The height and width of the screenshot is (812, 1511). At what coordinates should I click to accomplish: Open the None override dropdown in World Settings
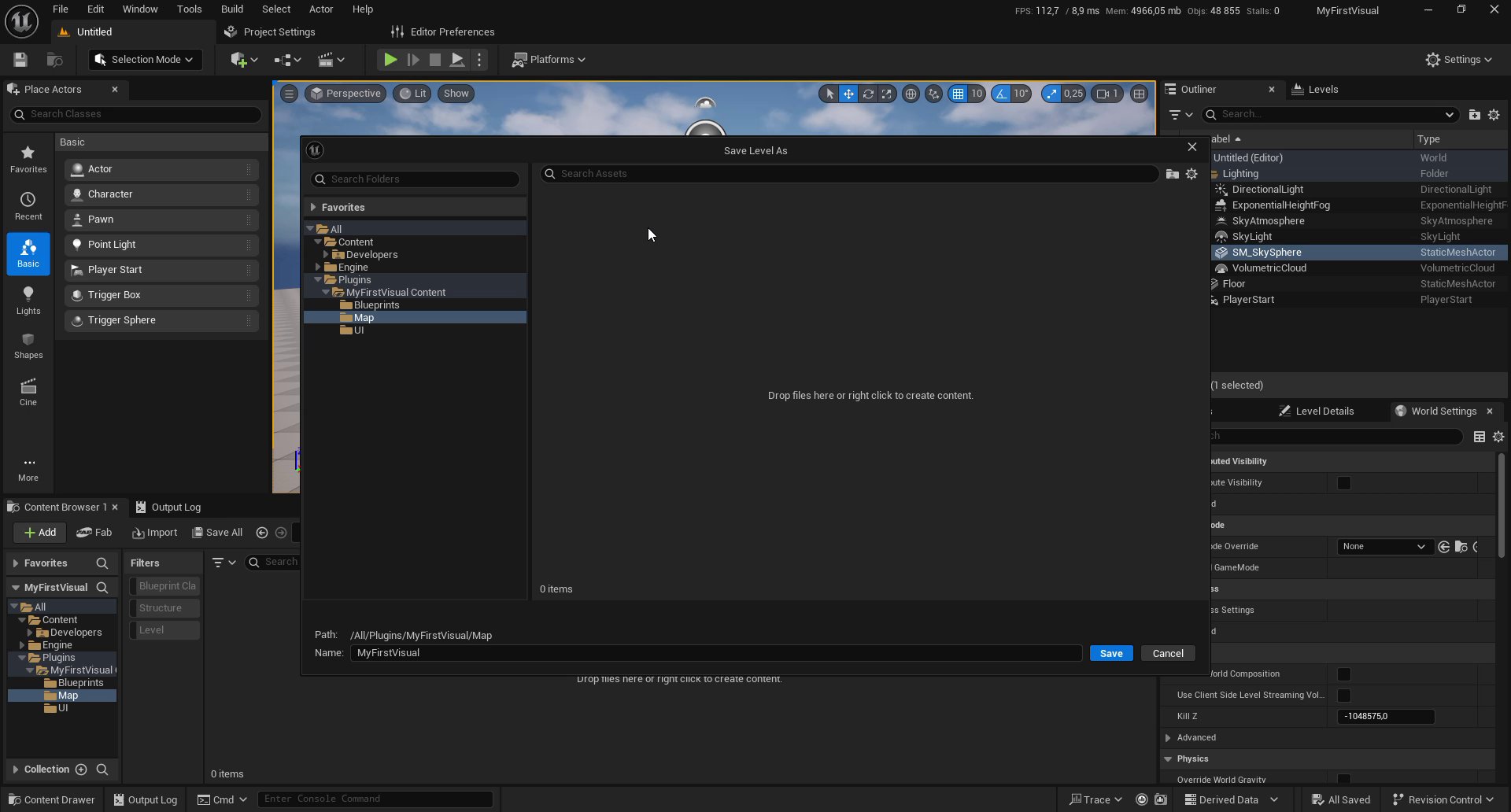pos(1384,547)
